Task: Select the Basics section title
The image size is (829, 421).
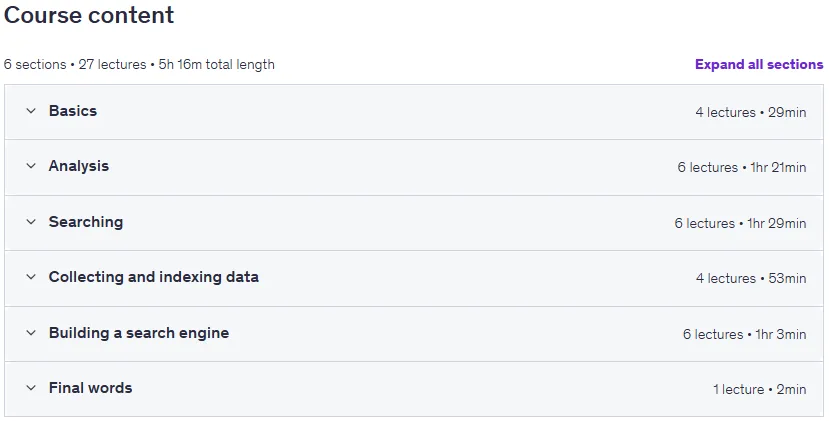Action: (73, 111)
